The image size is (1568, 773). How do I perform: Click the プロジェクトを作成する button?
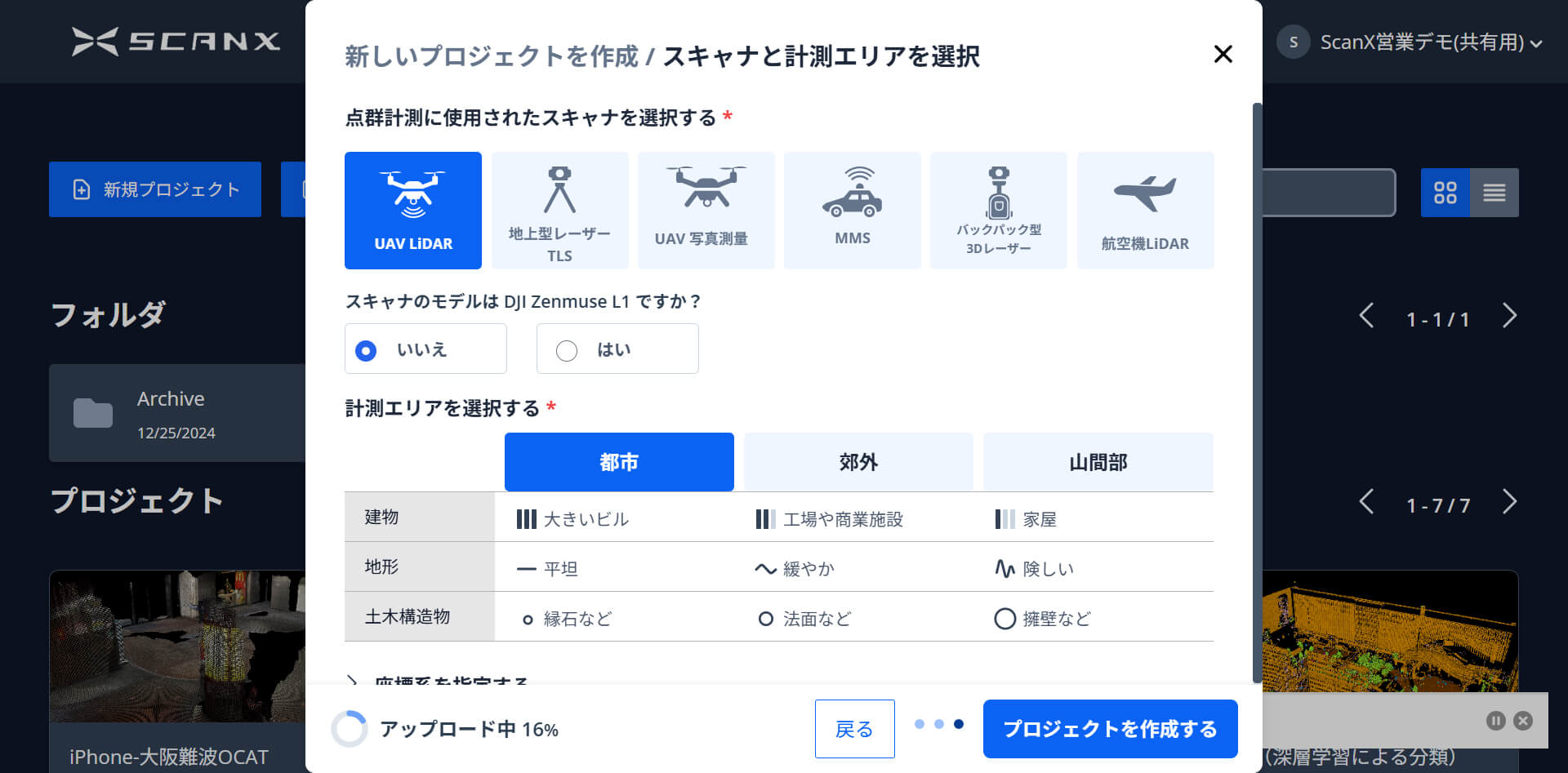click(1110, 729)
